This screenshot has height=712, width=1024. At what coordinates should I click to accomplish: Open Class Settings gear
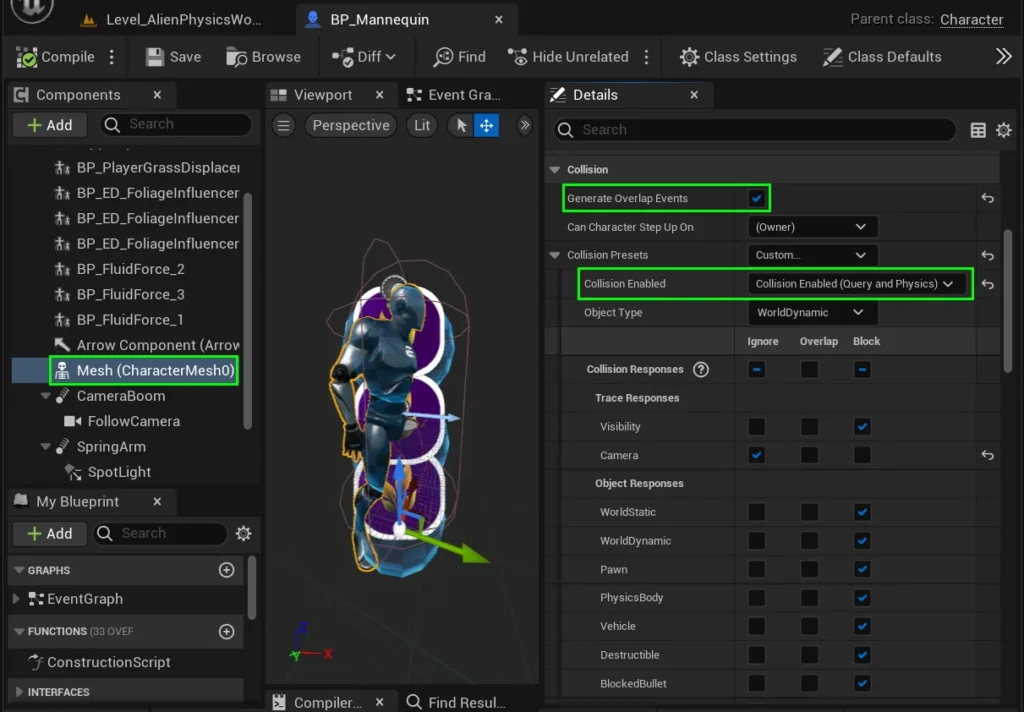tap(738, 57)
